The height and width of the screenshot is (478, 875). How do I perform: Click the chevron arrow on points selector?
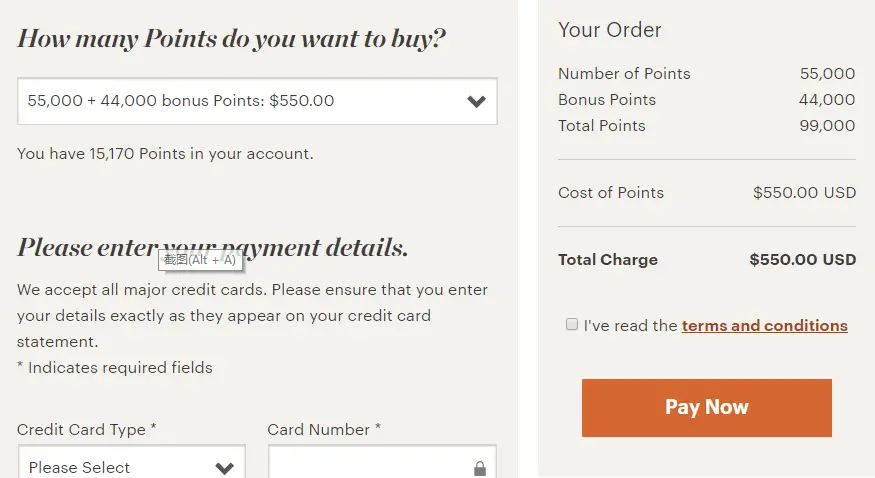tap(476, 101)
